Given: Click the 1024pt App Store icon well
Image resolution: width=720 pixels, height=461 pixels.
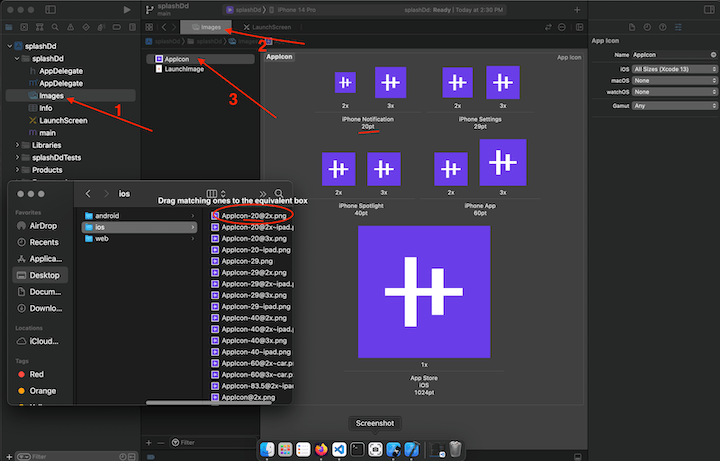Looking at the screenshot, I should tap(423, 290).
